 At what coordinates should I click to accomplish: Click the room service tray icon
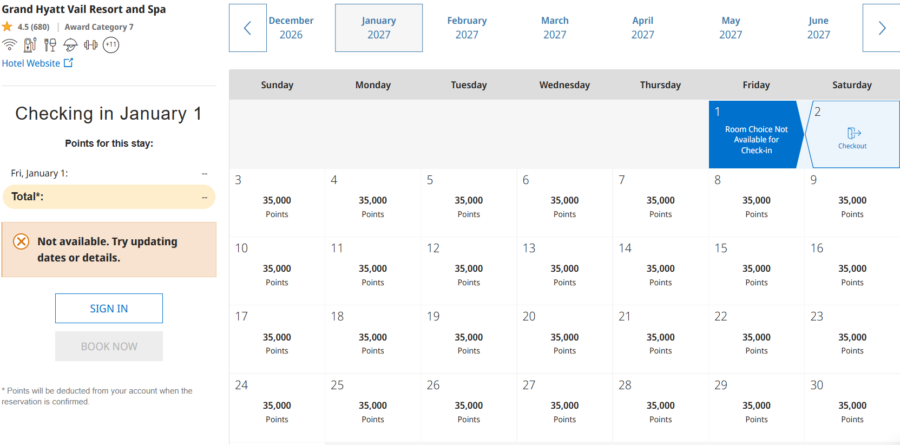click(x=71, y=45)
